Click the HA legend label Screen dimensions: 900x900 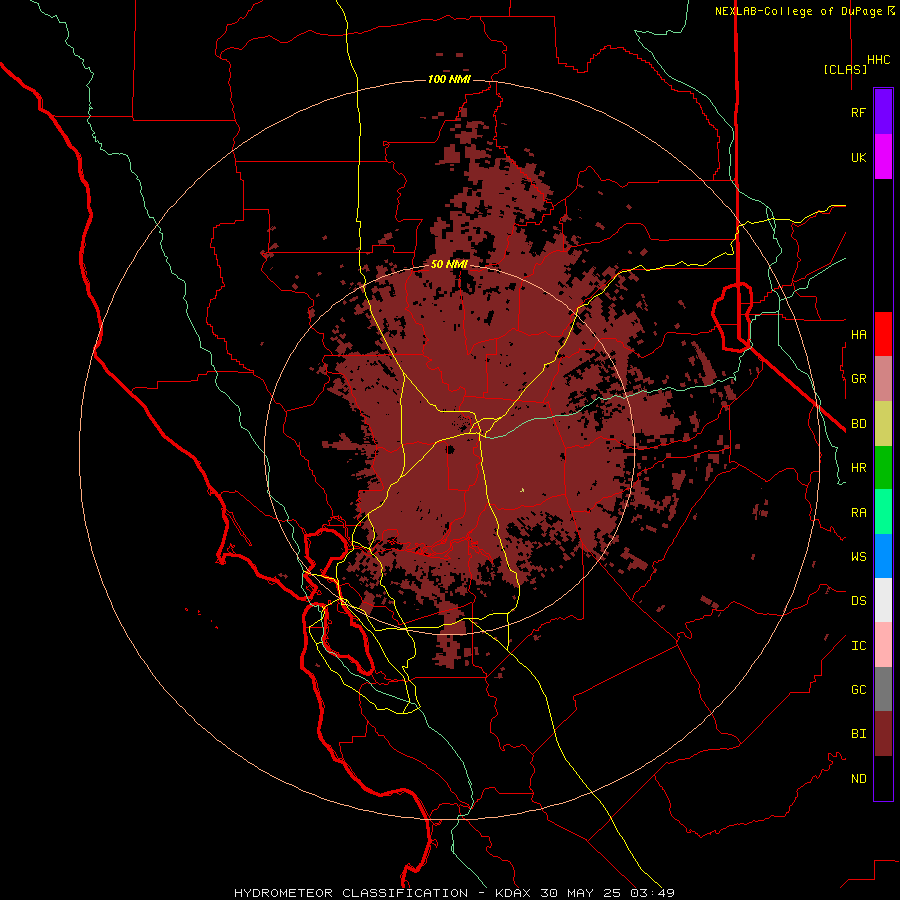(x=859, y=335)
